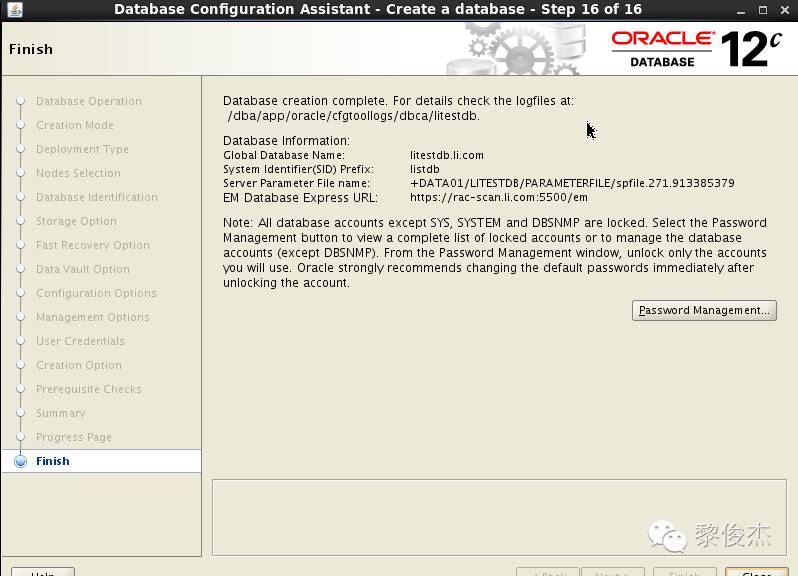798x576 pixels.
Task: Click the Database Information label
Action: (x=287, y=141)
